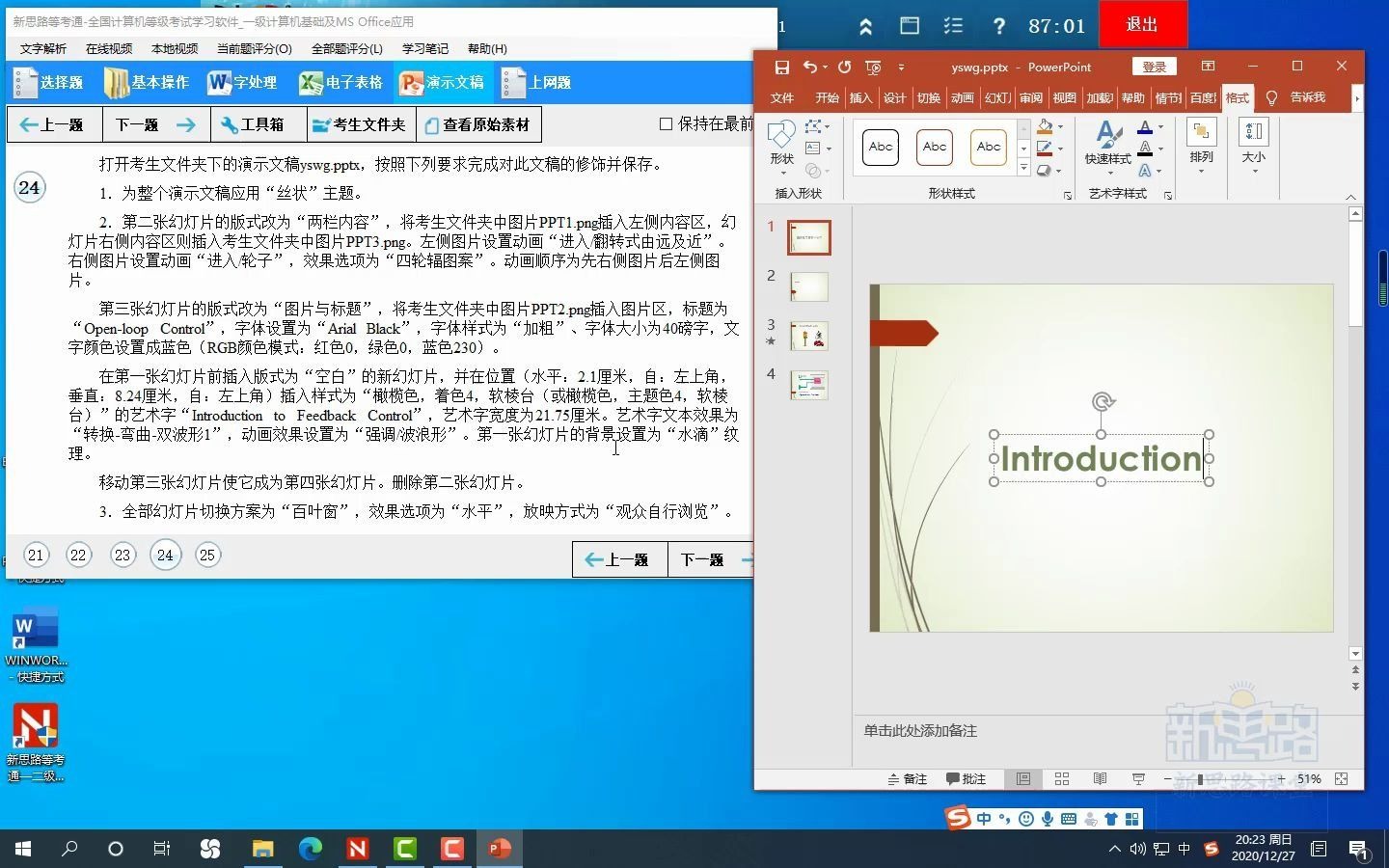
Task: Toggle notes pane with 备注 button
Action: point(906,779)
